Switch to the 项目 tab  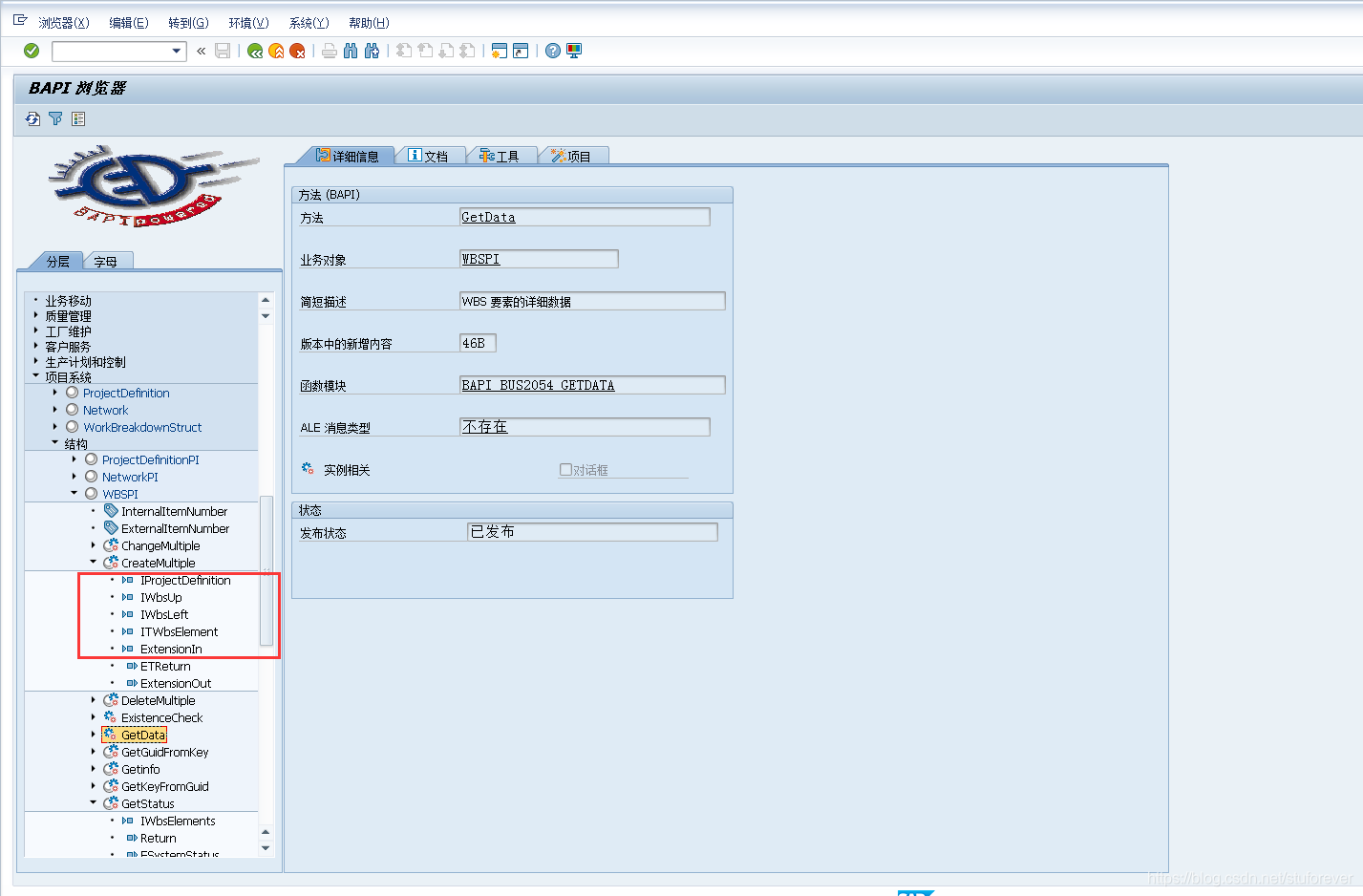[x=572, y=156]
